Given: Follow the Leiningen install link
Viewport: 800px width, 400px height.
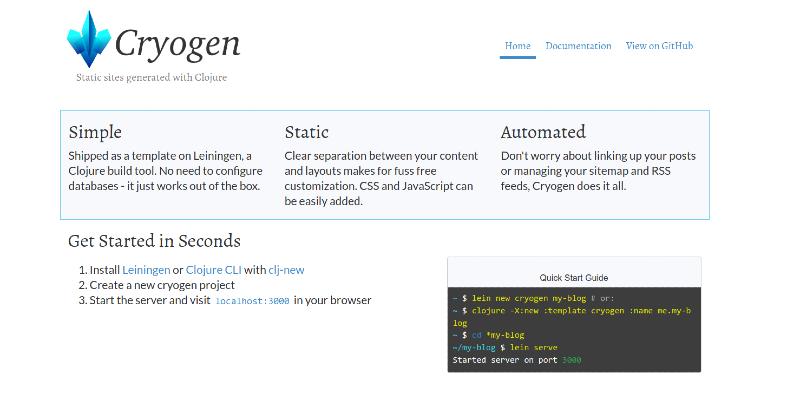Looking at the screenshot, I should pos(146,270).
